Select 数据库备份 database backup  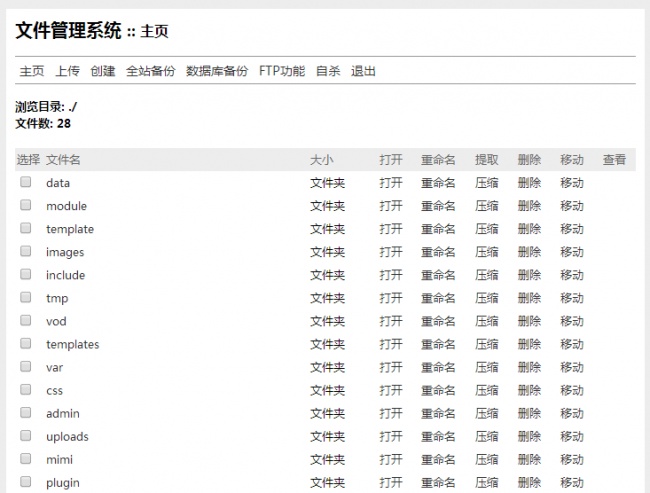click(x=217, y=71)
